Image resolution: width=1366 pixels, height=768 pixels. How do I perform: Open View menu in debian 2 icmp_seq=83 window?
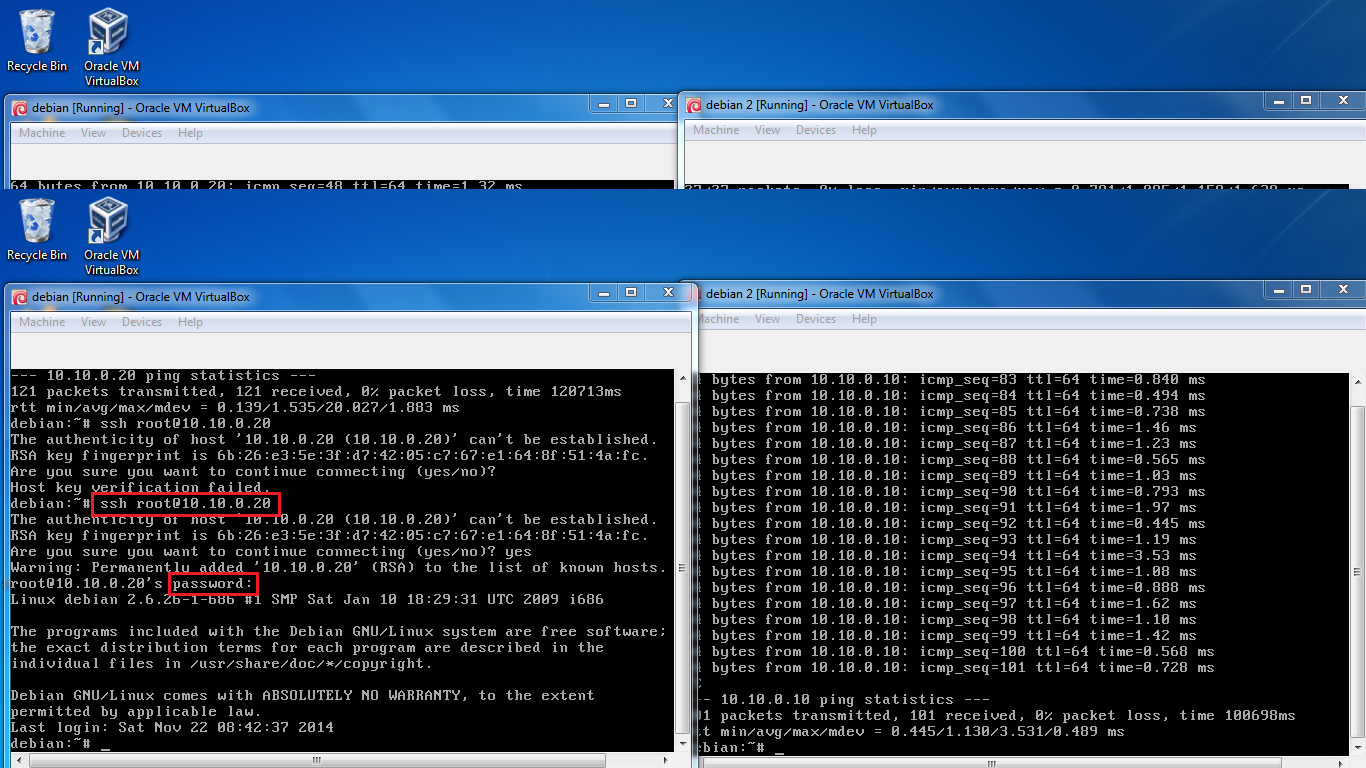[768, 319]
